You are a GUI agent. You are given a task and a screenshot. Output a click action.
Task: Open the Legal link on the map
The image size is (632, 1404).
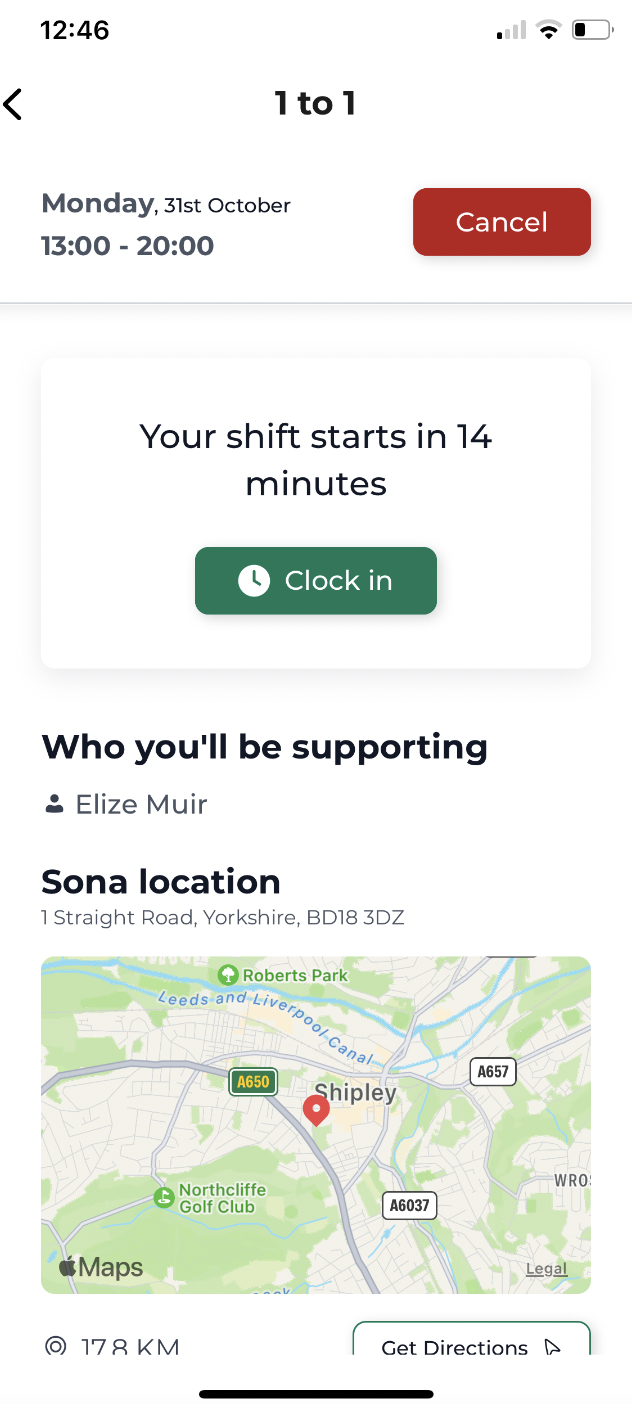click(x=546, y=1268)
